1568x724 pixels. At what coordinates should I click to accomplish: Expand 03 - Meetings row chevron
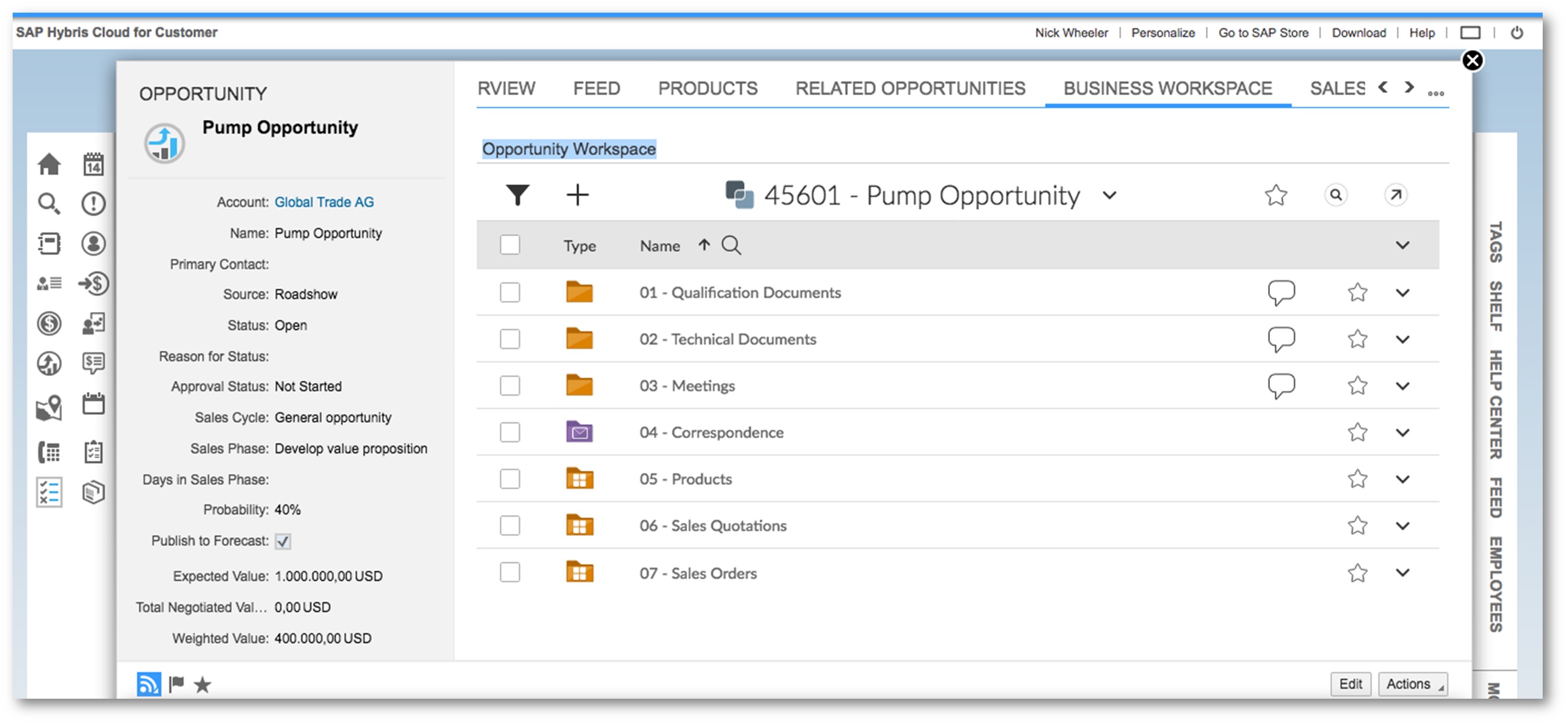pos(1403,386)
